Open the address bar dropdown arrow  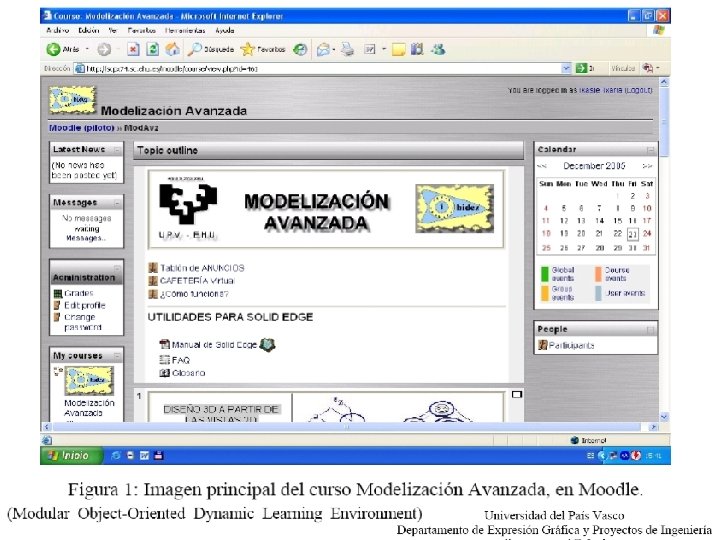point(566,68)
